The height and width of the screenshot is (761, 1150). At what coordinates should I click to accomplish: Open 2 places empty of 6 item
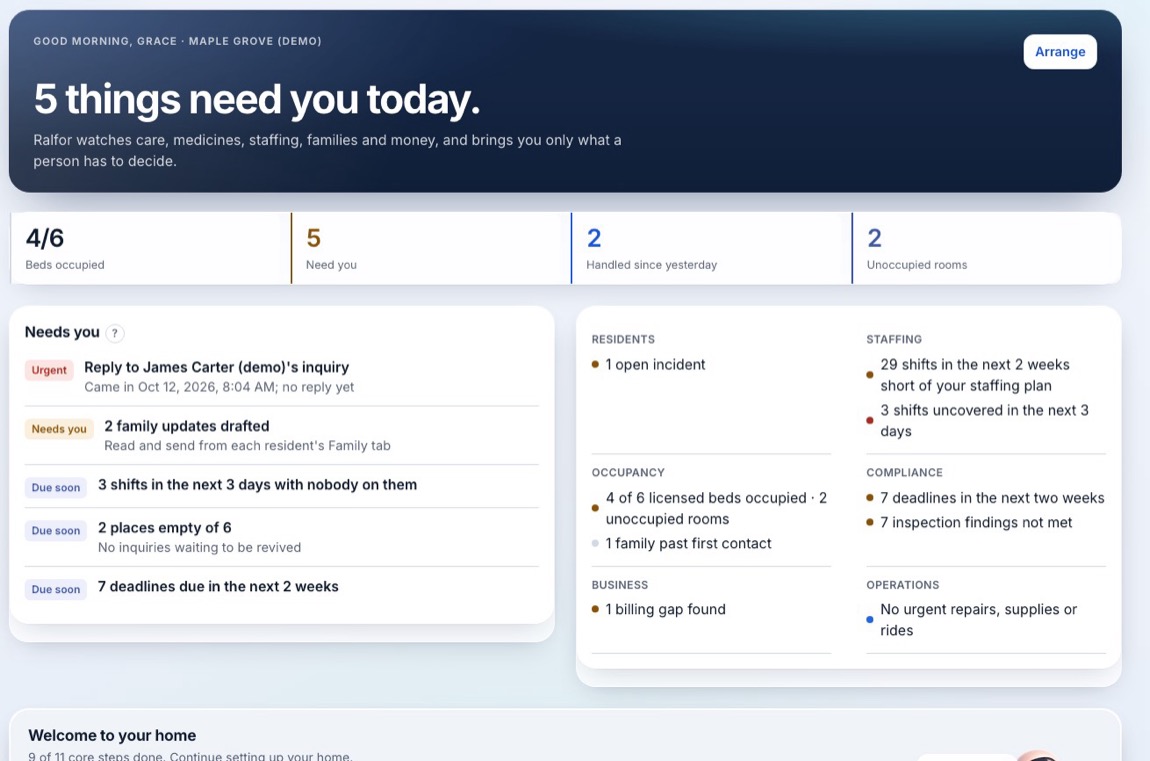(x=282, y=537)
